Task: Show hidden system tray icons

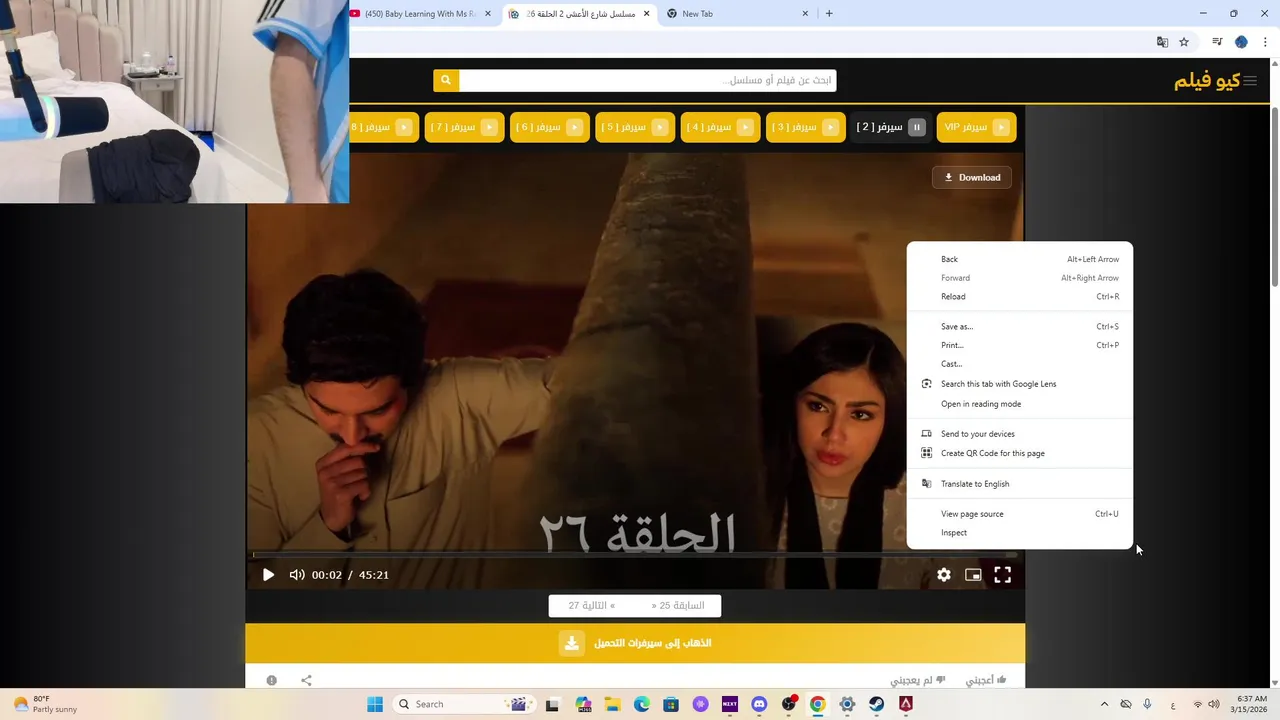Action: pyautogui.click(x=1104, y=704)
